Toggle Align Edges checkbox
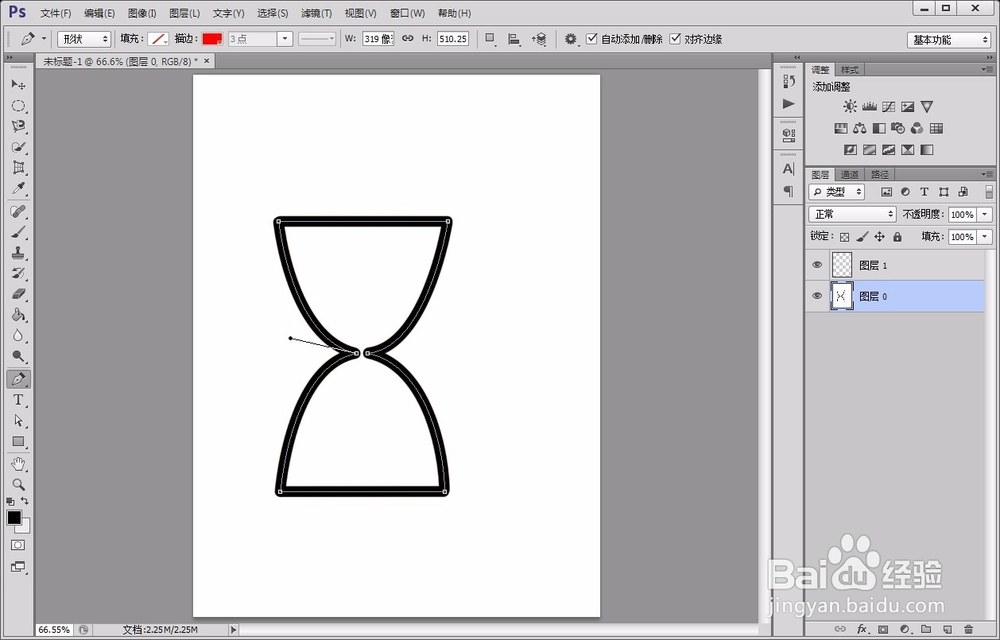This screenshot has height=640, width=1000. [x=675, y=39]
